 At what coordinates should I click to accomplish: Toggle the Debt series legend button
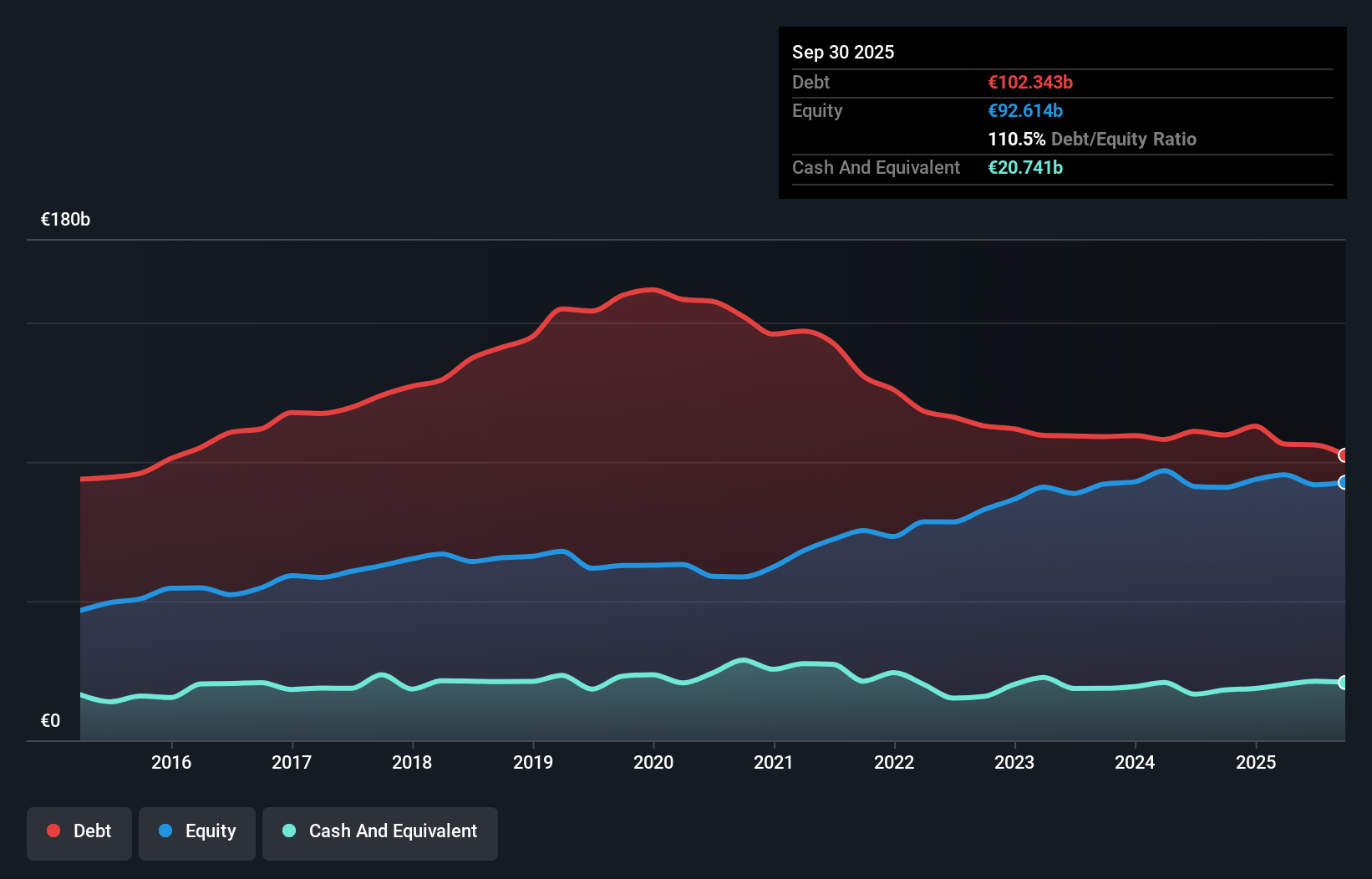pos(79,833)
